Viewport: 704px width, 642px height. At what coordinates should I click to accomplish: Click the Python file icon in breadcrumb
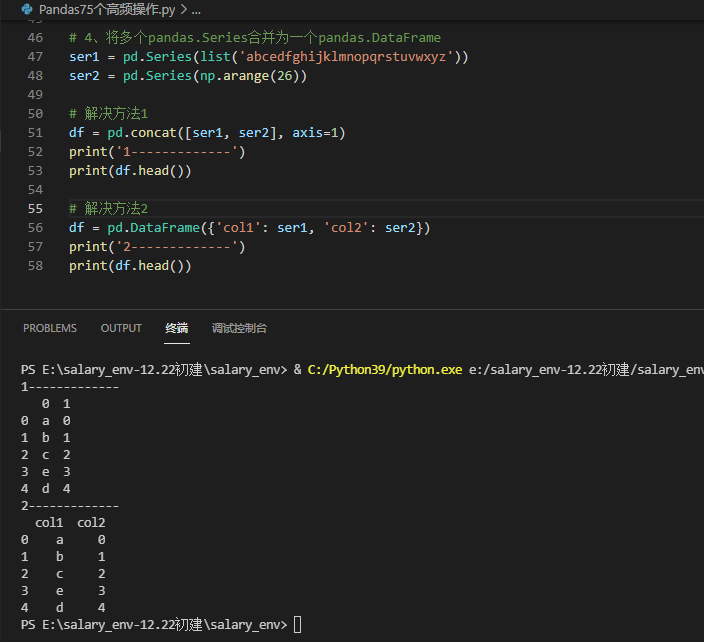tap(27, 9)
